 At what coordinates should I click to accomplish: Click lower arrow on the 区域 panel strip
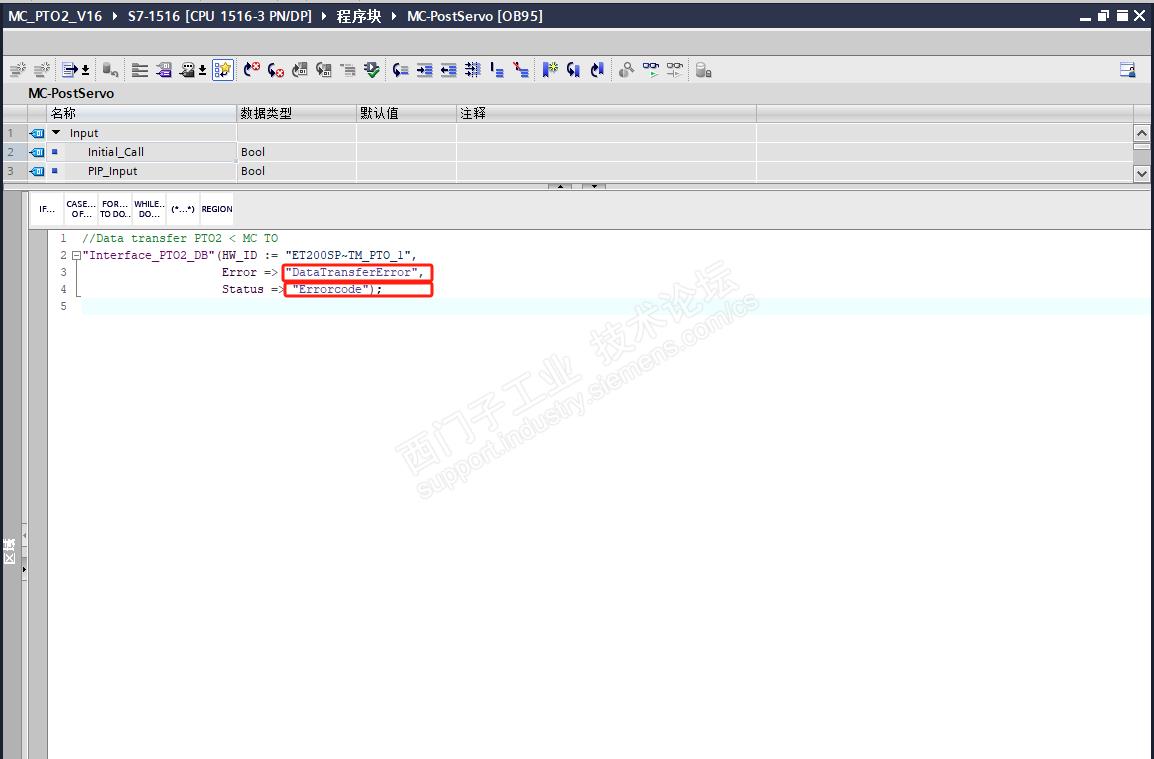point(24,569)
